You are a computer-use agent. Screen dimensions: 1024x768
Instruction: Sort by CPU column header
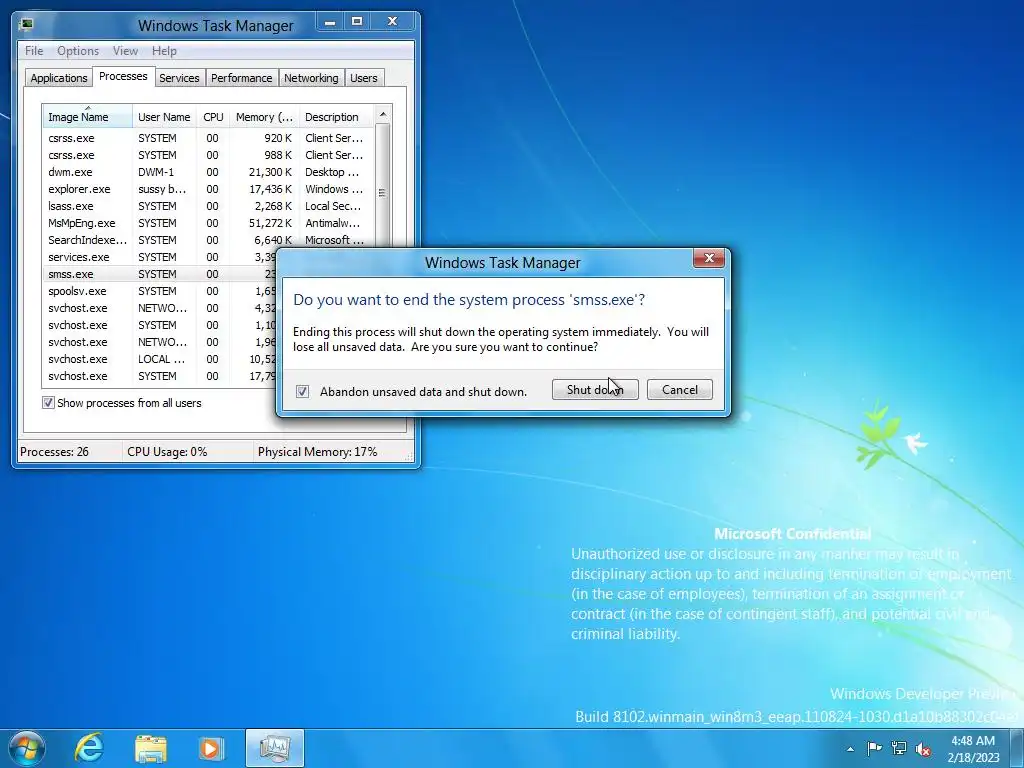pos(213,116)
